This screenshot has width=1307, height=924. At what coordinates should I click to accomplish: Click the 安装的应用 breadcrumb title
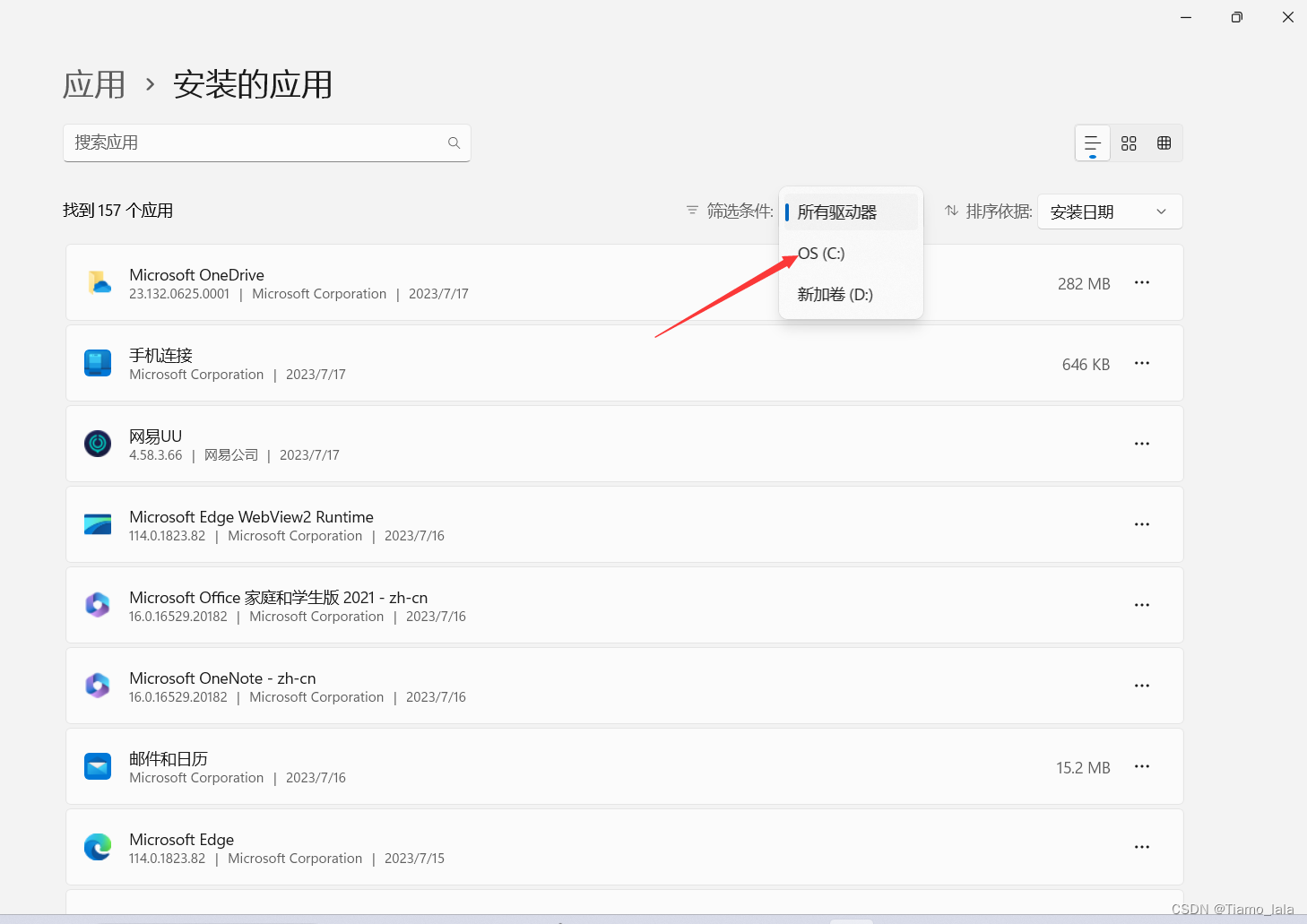tap(253, 85)
